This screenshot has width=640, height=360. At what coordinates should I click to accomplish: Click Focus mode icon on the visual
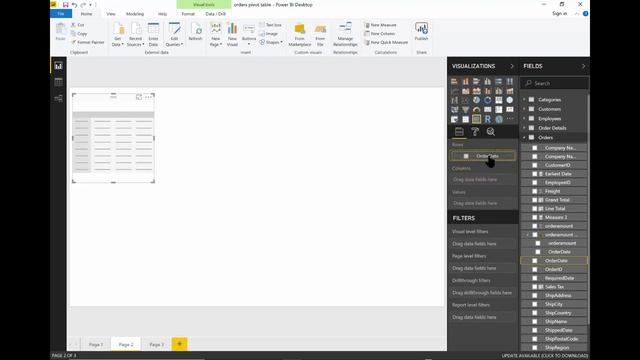click(x=139, y=97)
